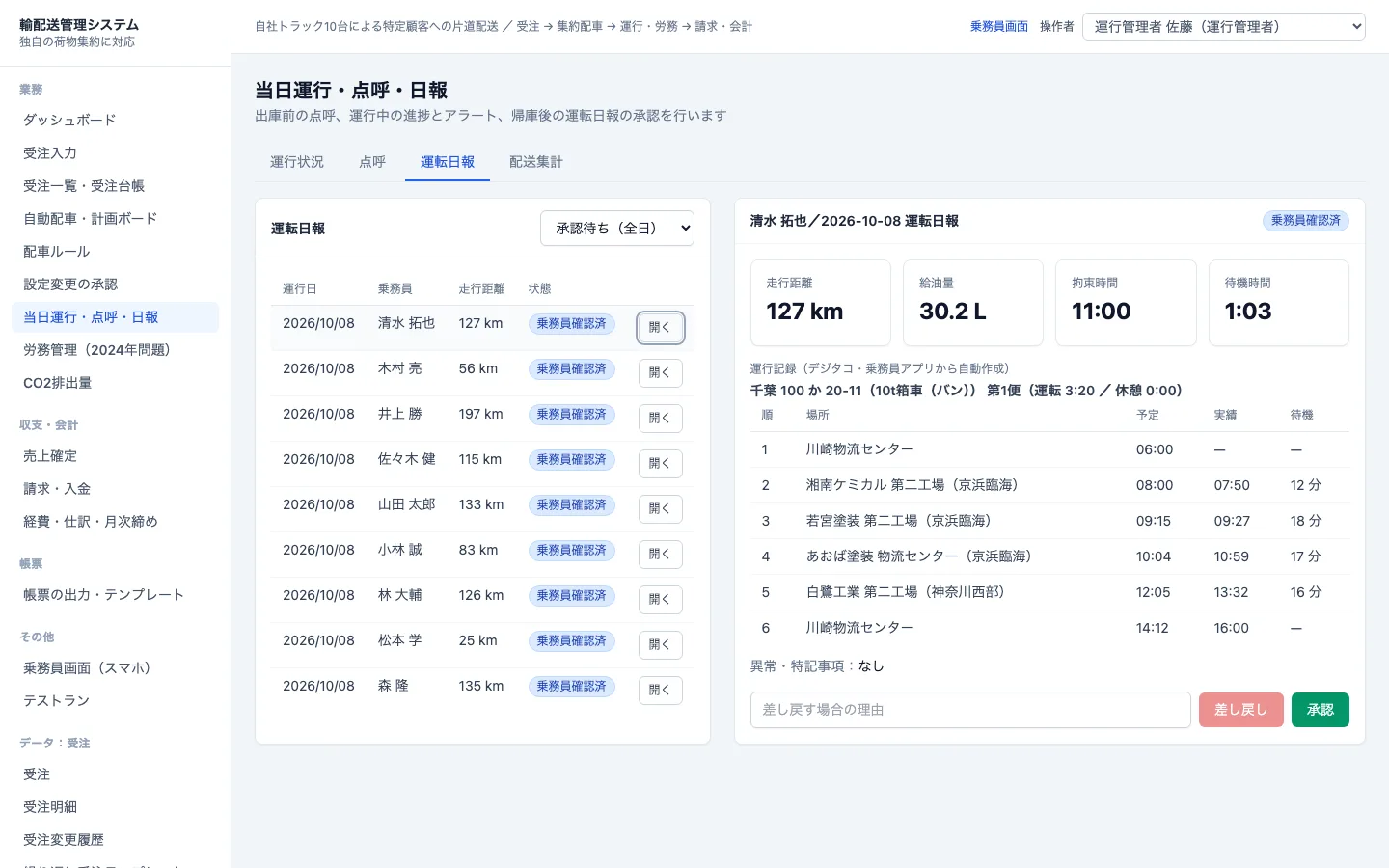Go to ダッシュボード in sidebar
This screenshot has width=1389, height=868.
click(x=116, y=121)
